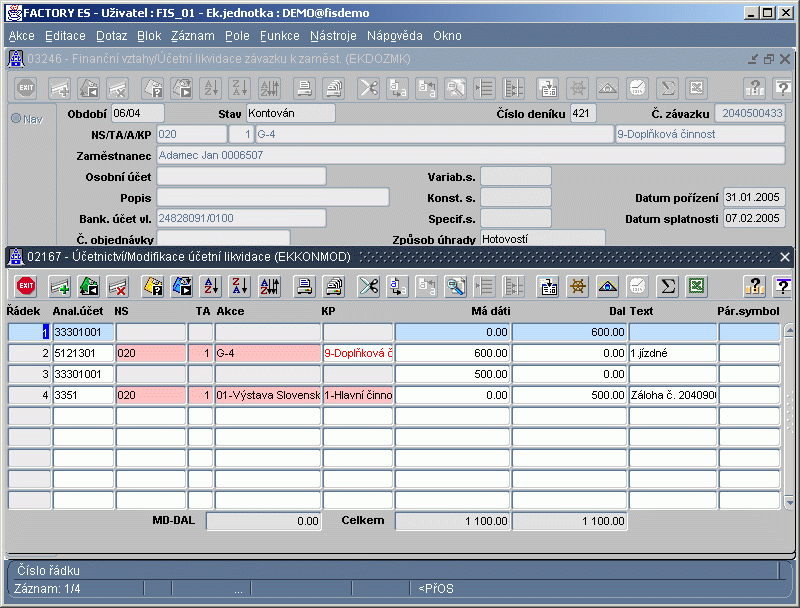Click the printer icon in EKKONMOD toolbar
The width and height of the screenshot is (800, 608).
click(304, 287)
